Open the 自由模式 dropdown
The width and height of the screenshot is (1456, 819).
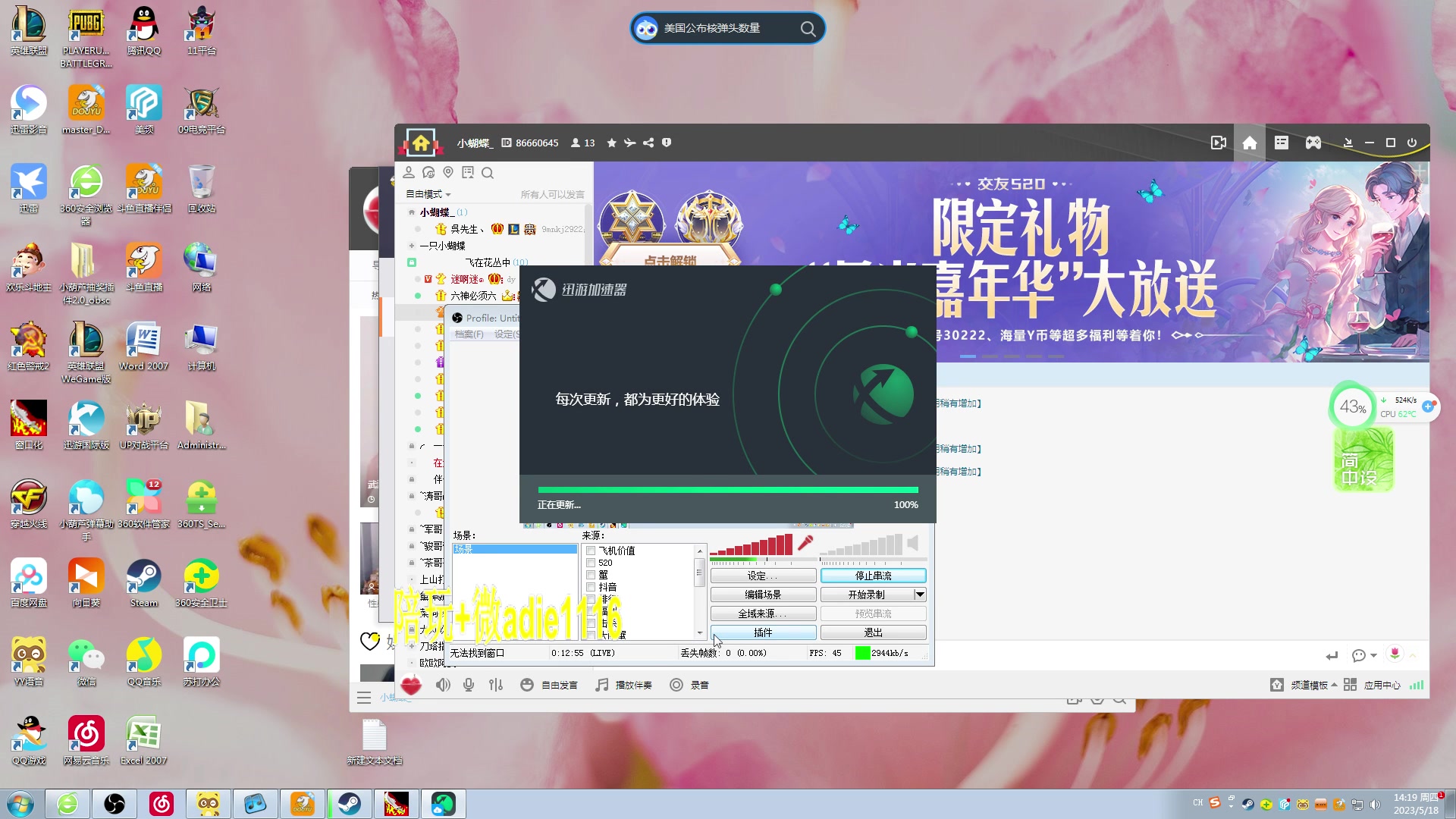coord(428,194)
